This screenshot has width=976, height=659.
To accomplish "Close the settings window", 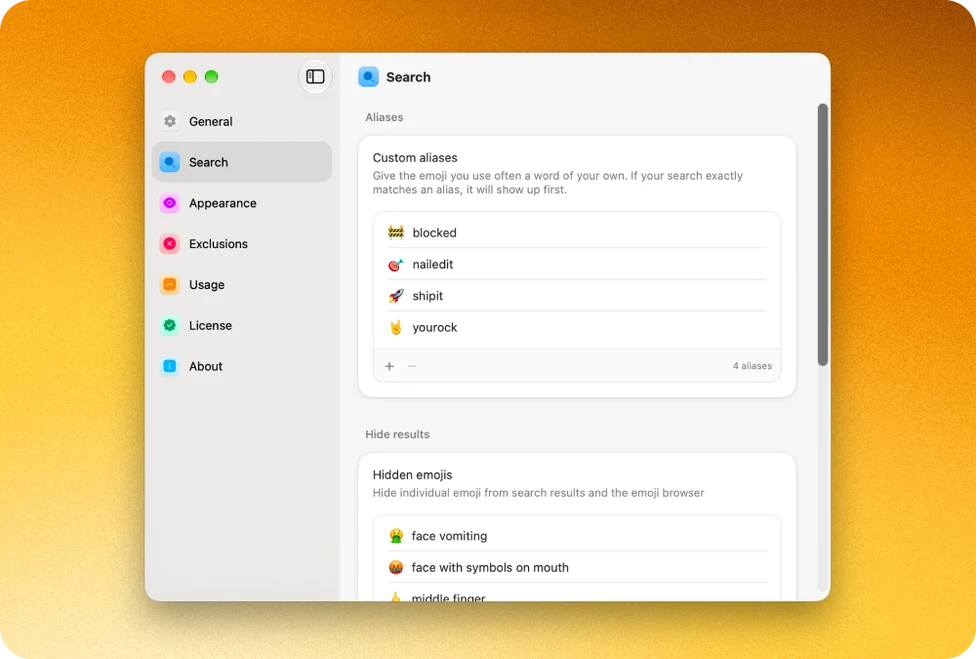I will click(169, 77).
